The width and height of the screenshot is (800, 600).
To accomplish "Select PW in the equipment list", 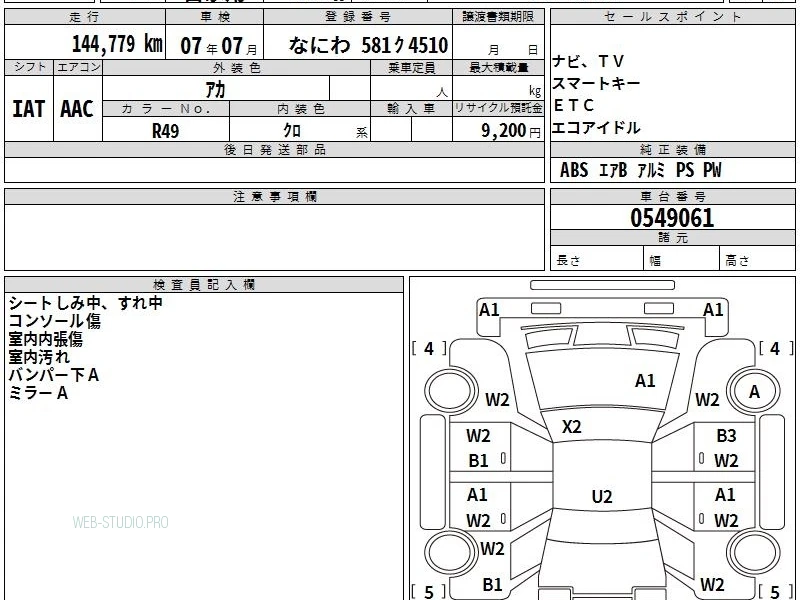I will point(712,170).
